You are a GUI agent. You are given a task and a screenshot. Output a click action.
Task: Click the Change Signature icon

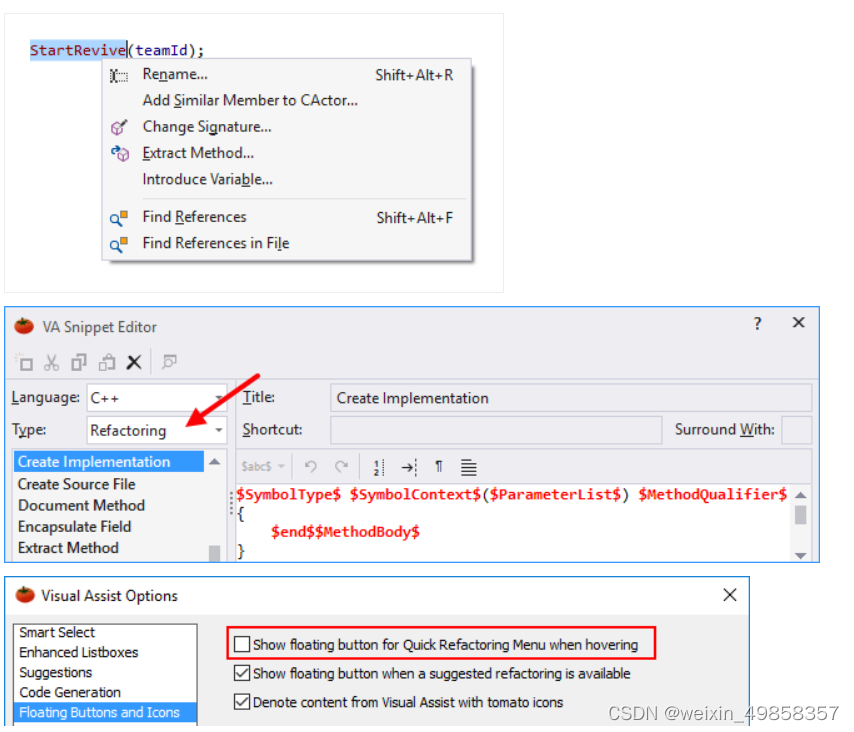[x=119, y=127]
